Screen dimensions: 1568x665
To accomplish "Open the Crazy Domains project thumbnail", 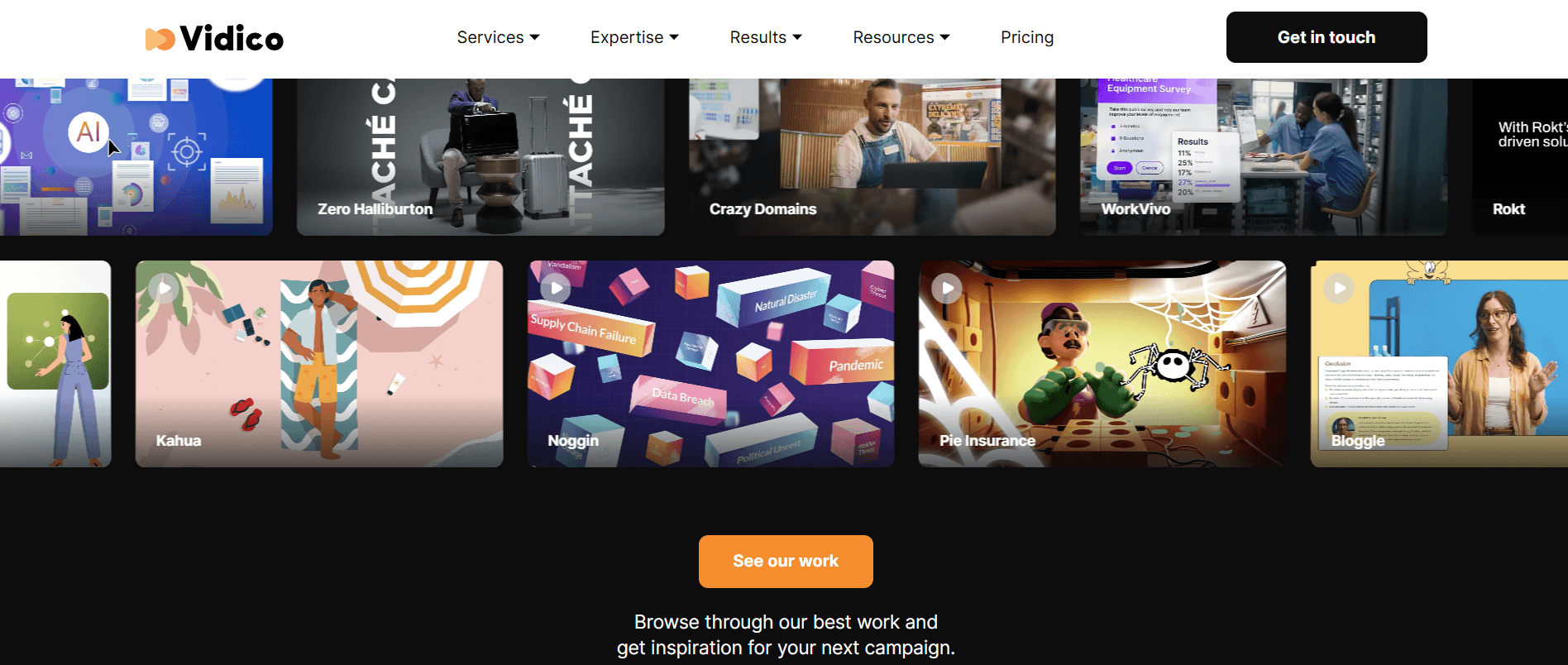I will click(x=872, y=157).
